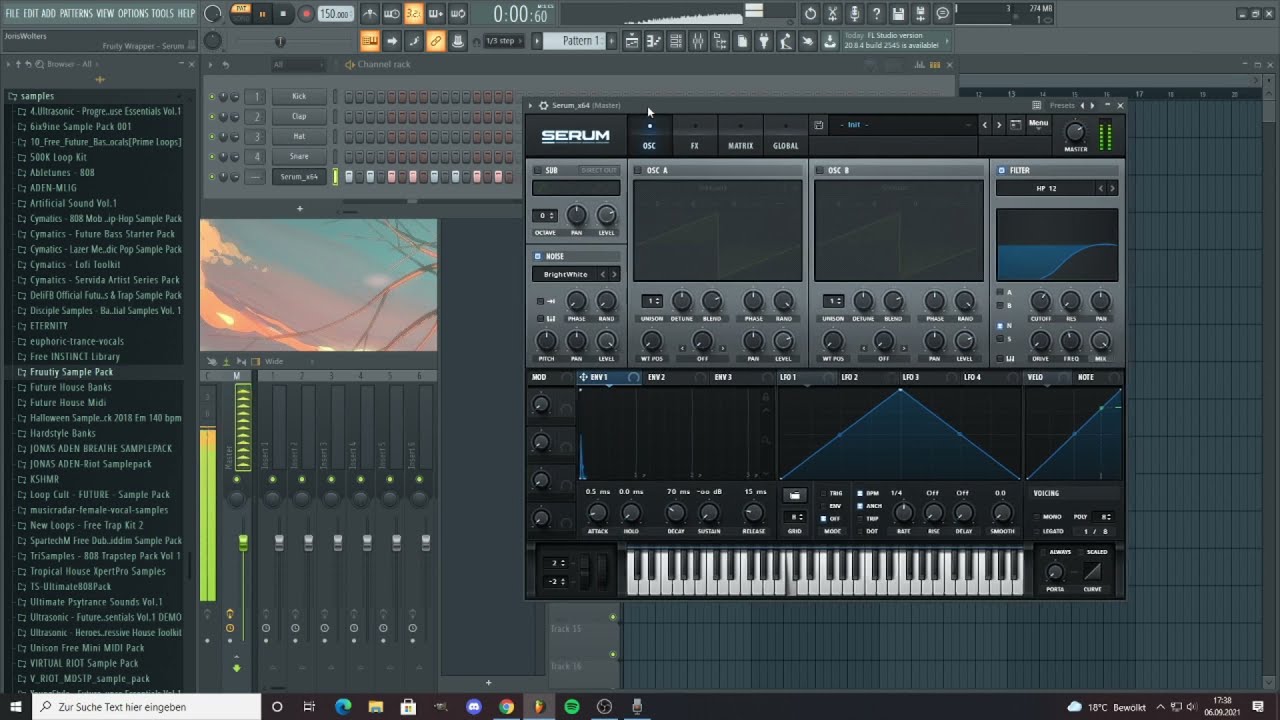Screen dimensions: 1280x720
Task: Click the Kick channel button
Action: (299, 96)
